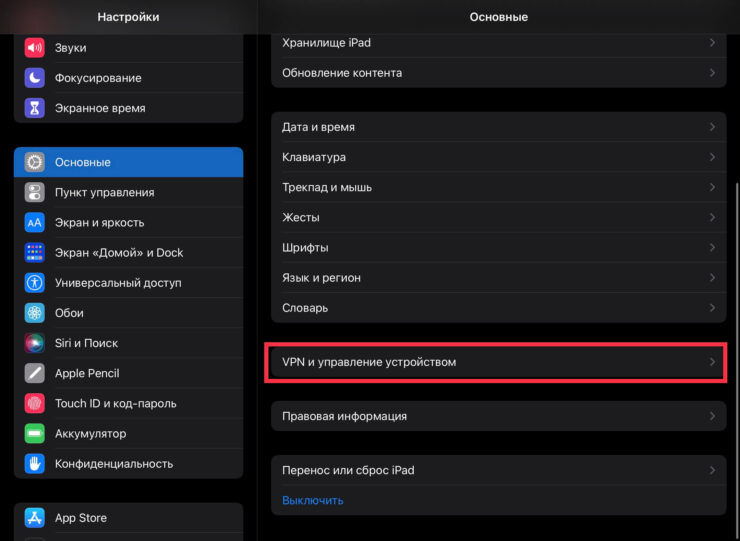Screen dimensions: 740x541
Task: Open Универсальный доступ settings
Action: (x=128, y=283)
